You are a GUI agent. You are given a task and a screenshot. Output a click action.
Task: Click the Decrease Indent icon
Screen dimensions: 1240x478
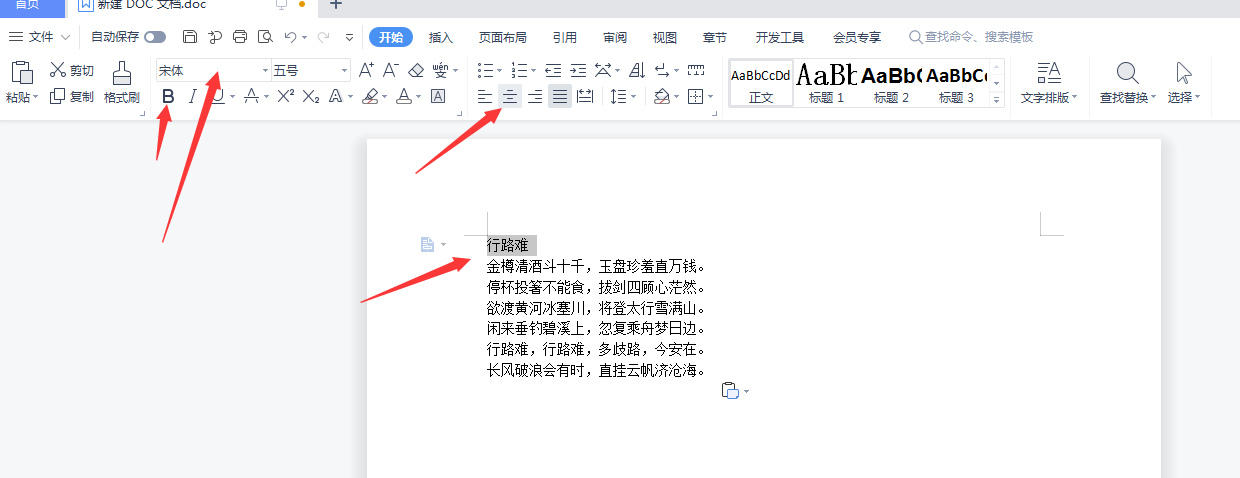tap(552, 70)
